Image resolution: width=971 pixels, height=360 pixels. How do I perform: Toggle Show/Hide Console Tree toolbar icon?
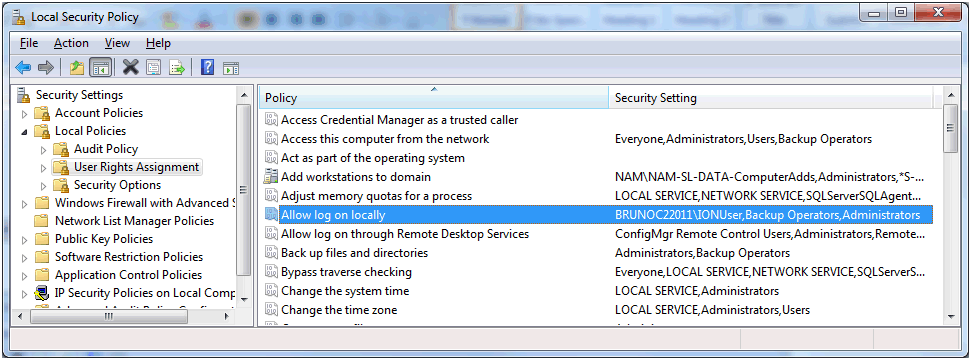pos(100,67)
